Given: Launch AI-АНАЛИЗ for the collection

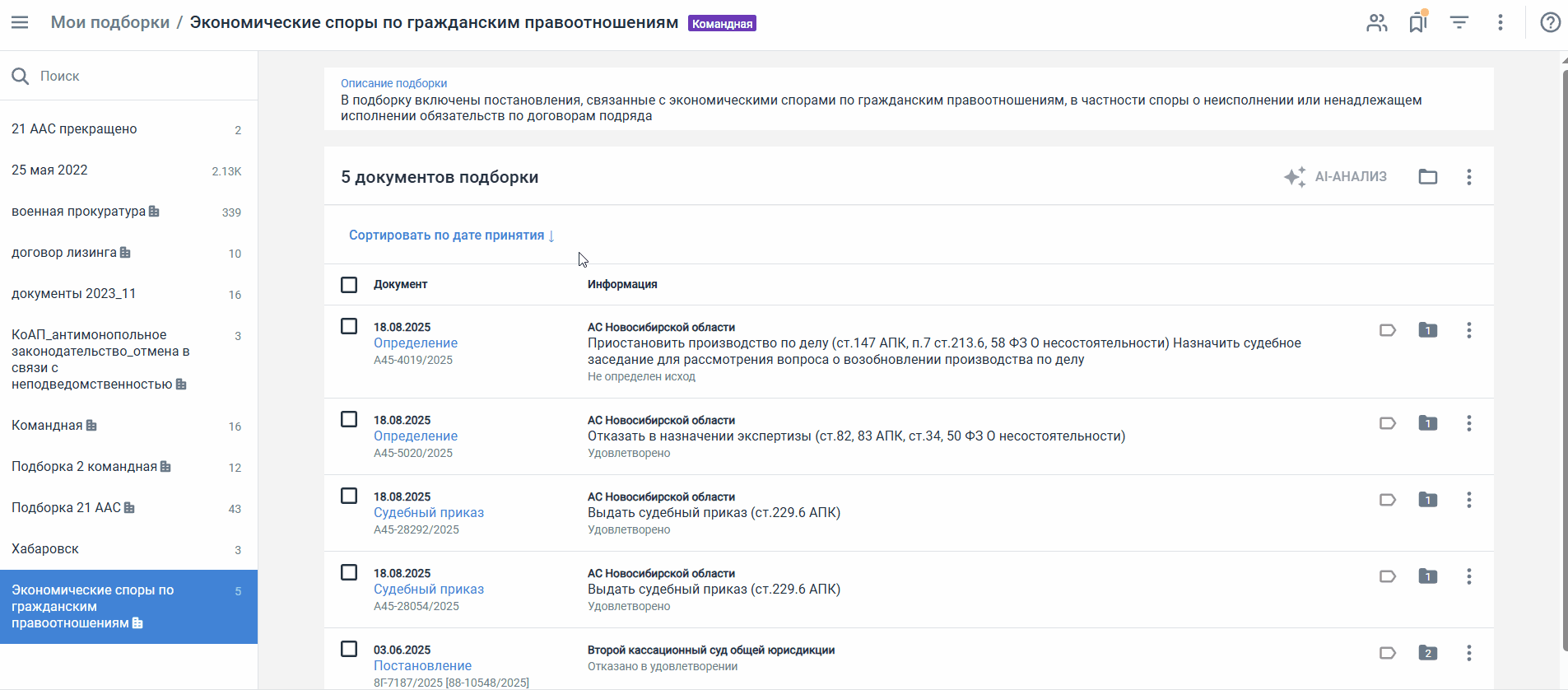Looking at the screenshot, I should tap(1335, 177).
